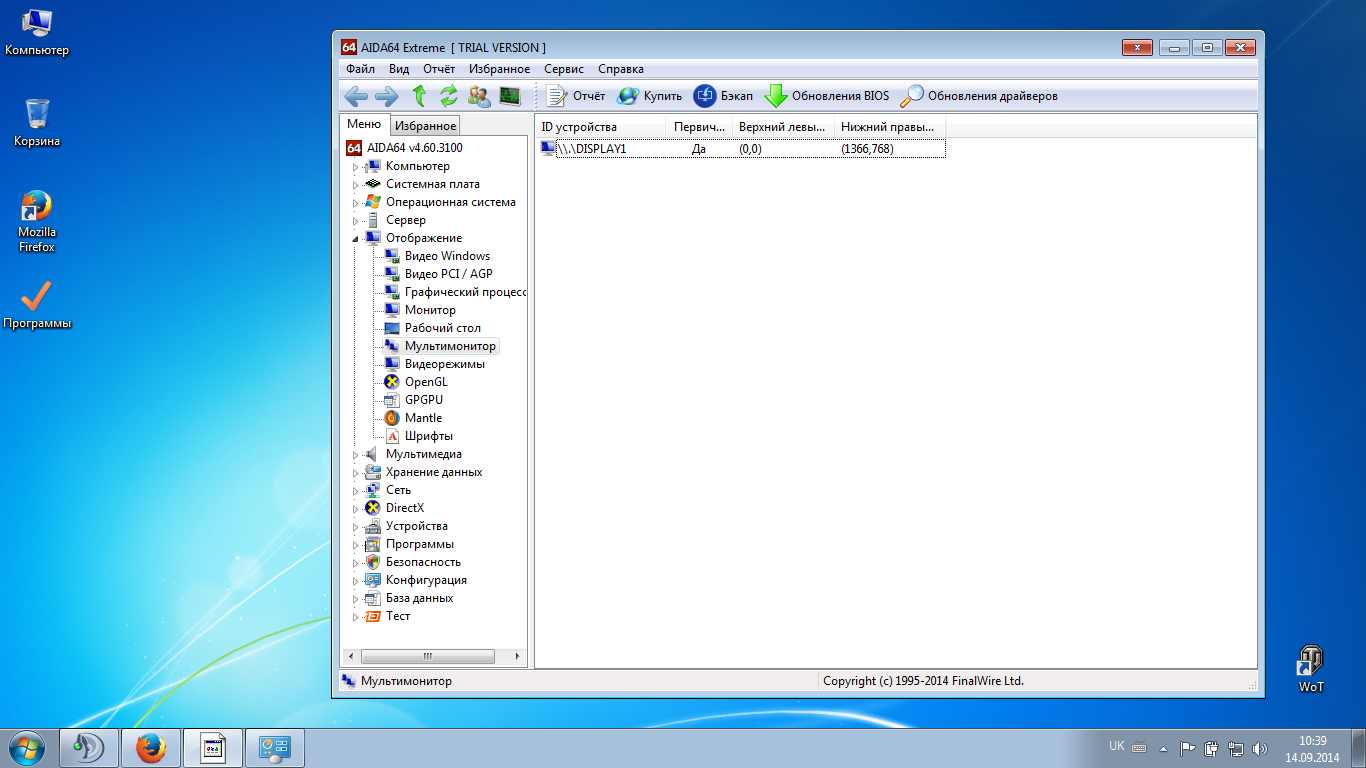Expand the Компьютер tree node
1366x768 pixels.
click(354, 167)
